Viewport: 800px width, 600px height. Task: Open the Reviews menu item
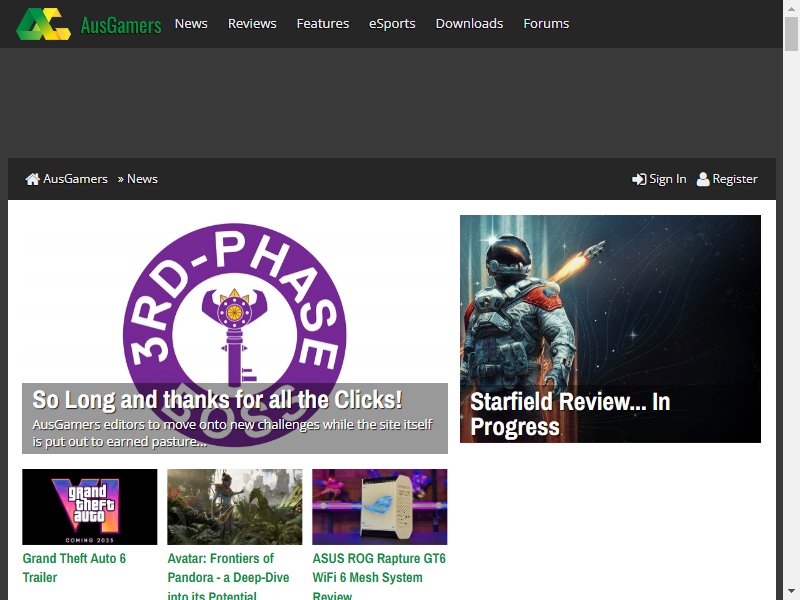(252, 23)
